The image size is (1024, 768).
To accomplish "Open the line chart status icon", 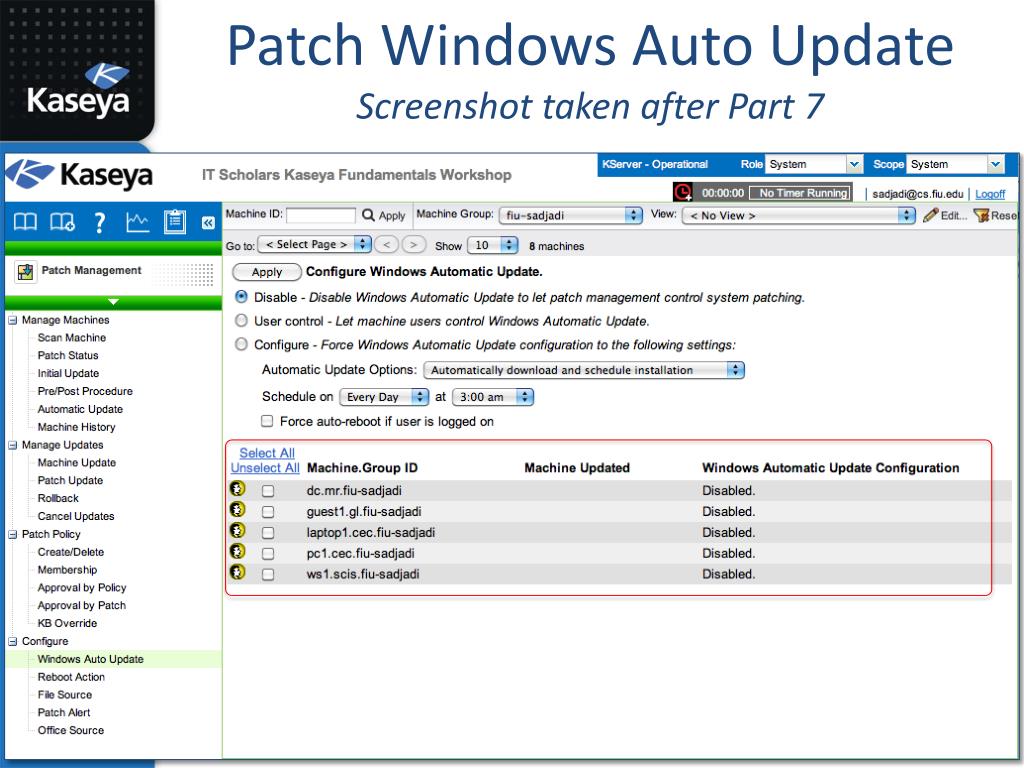I will pyautogui.click(x=137, y=222).
